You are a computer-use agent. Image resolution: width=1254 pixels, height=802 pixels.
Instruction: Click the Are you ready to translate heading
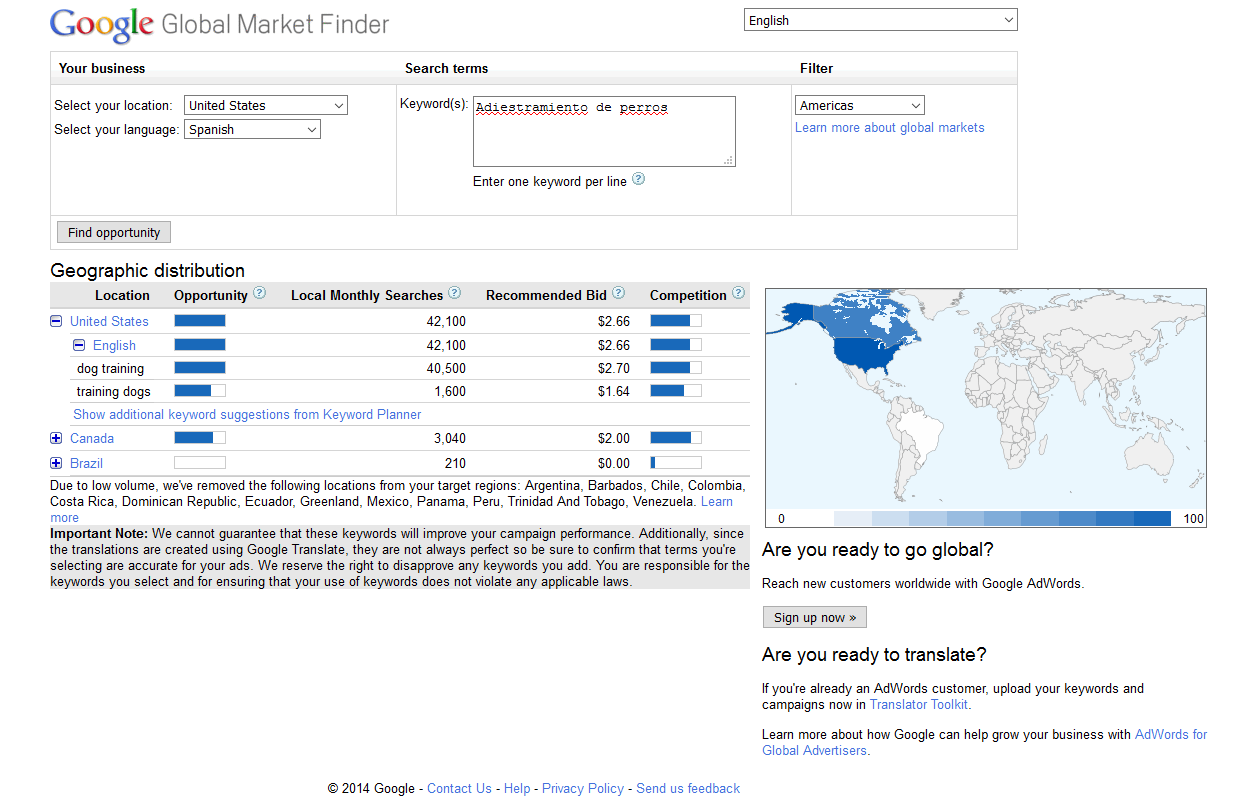pos(874,655)
